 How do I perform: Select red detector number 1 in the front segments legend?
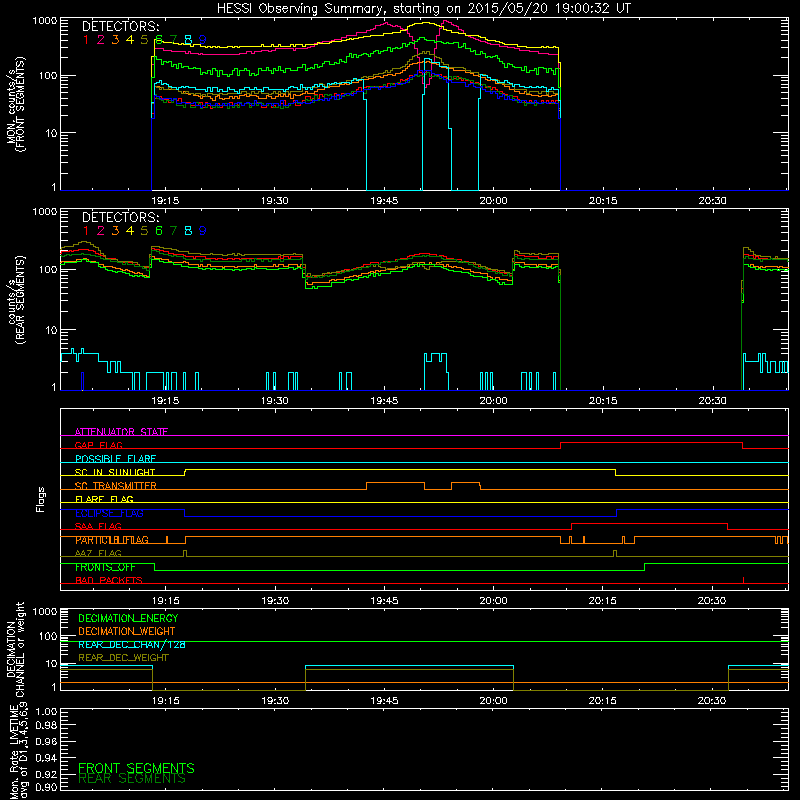[x=86, y=39]
